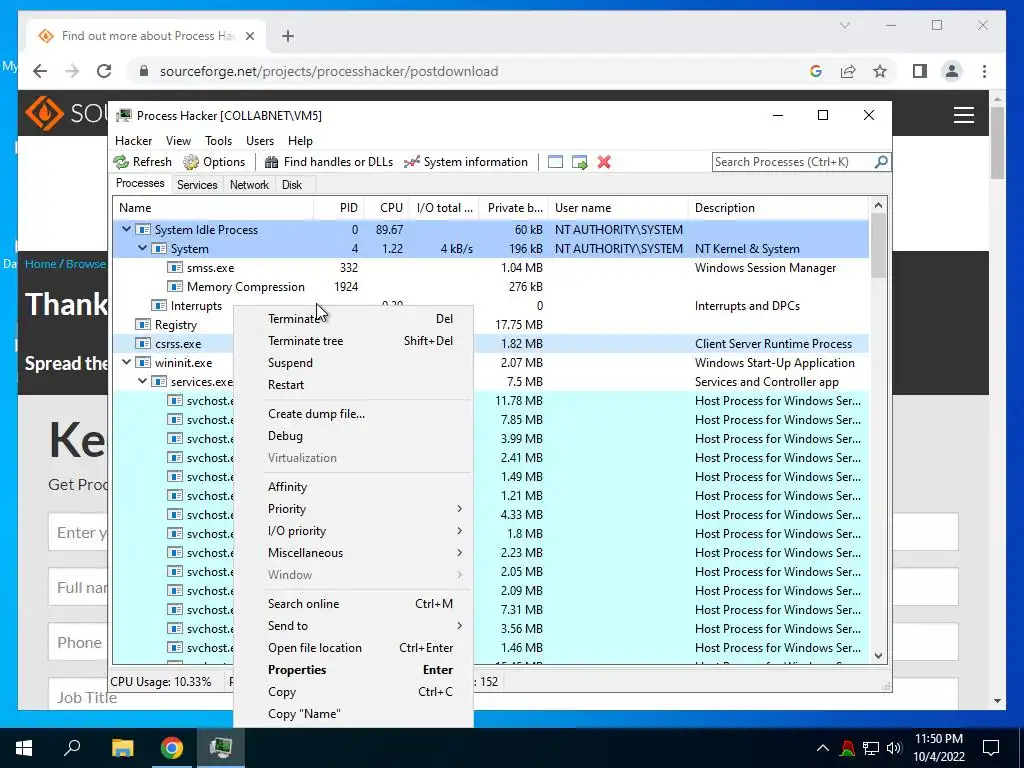This screenshot has width=1024, height=768.
Task: Click the Phone field on the webpage
Action: click(x=78, y=643)
